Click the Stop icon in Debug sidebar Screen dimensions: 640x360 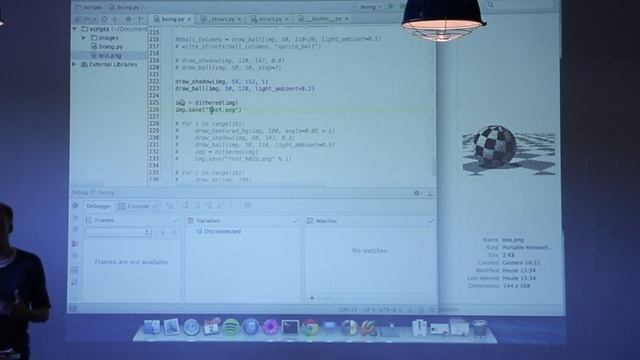click(75, 229)
